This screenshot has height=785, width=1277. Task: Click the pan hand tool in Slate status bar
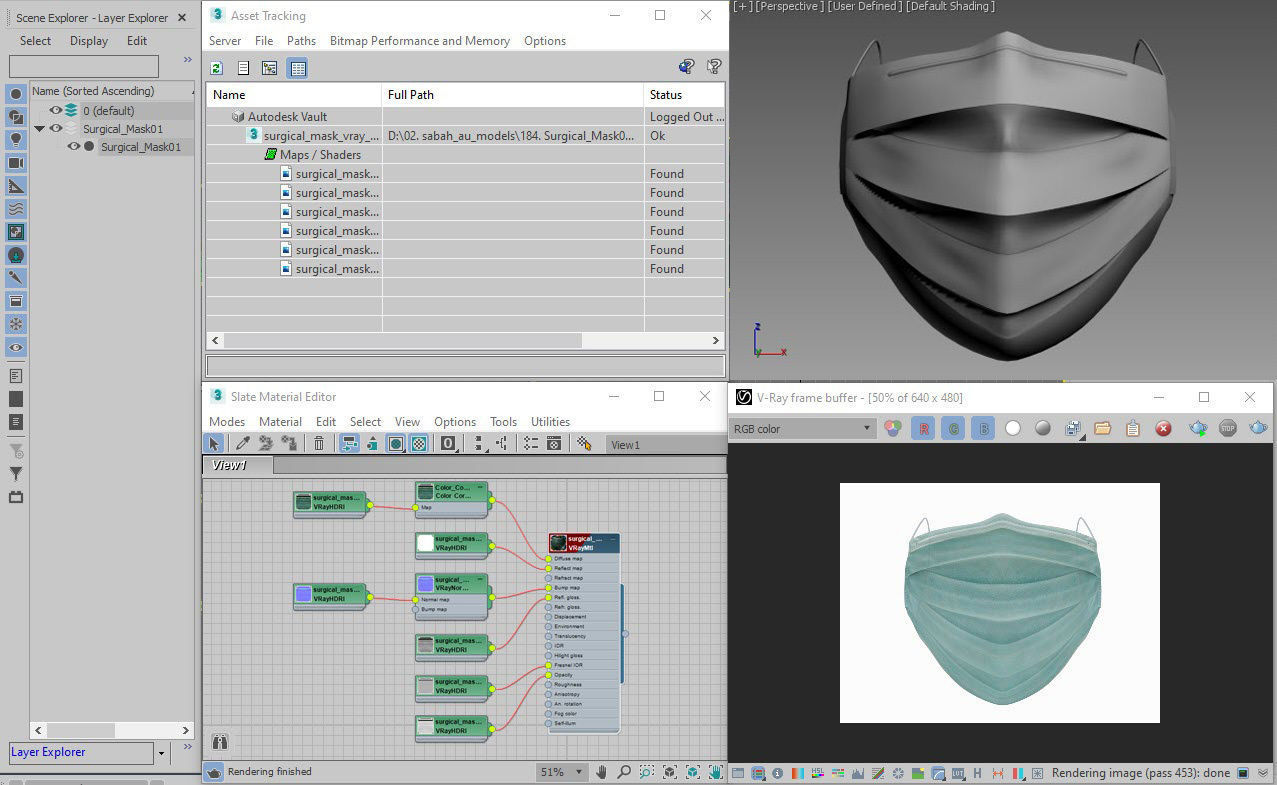point(601,772)
